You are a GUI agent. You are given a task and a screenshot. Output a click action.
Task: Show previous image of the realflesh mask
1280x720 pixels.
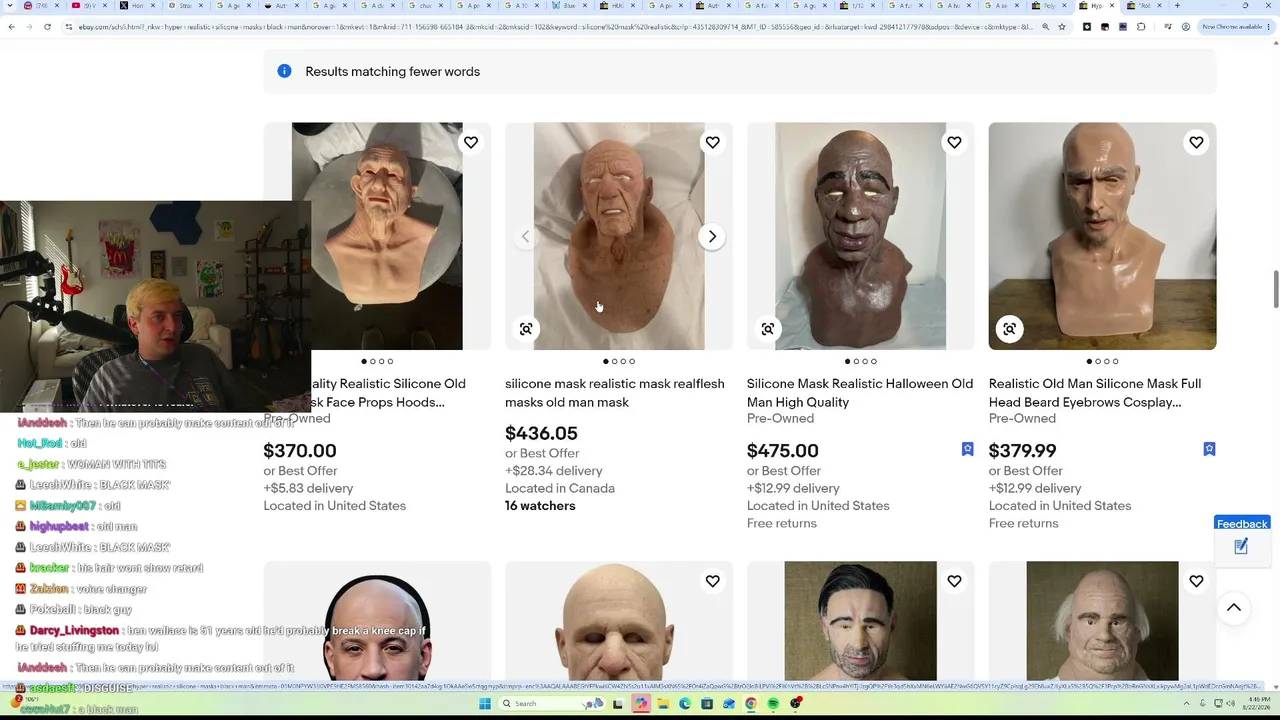click(525, 237)
